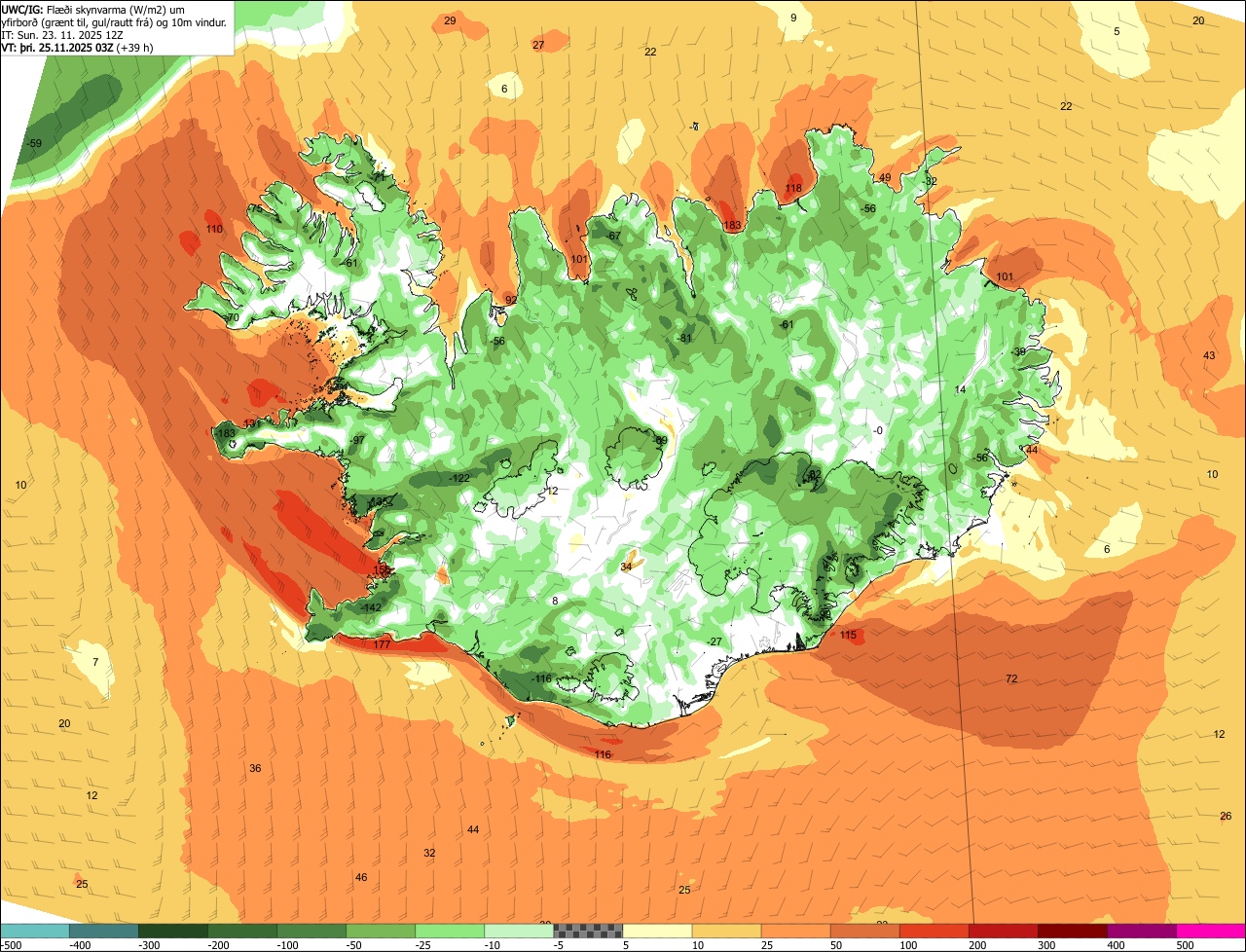Screen dimensions: 1246x952
Task: Click the map value '-38' near the east coast
Action: pyautogui.click(x=1018, y=352)
